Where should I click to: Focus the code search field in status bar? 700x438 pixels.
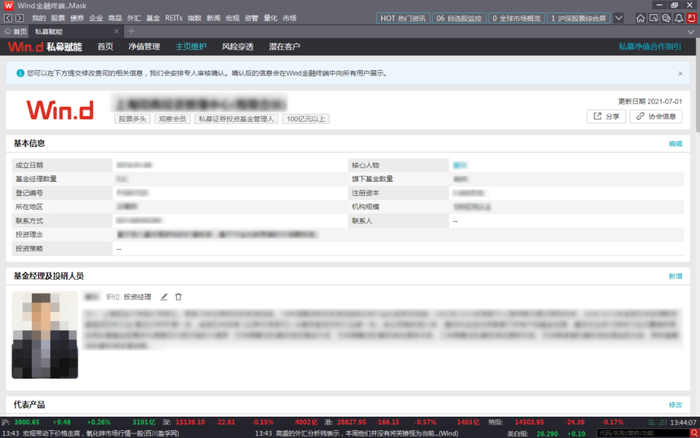tap(643, 433)
